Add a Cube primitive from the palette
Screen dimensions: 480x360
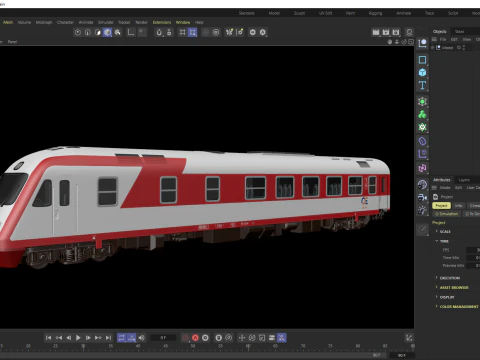pyautogui.click(x=422, y=72)
